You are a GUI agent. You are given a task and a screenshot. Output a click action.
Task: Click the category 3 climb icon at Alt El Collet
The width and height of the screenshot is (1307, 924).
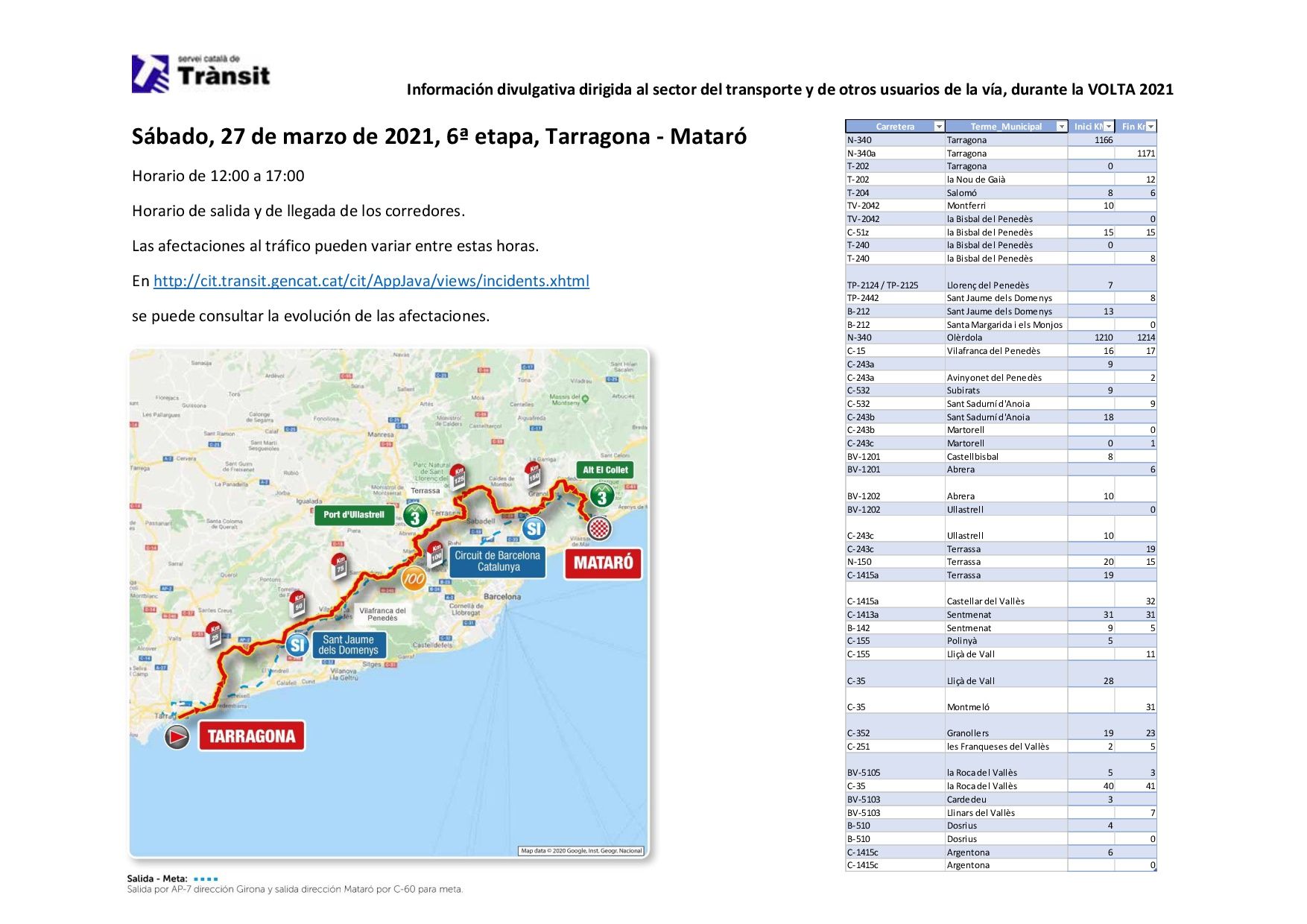tap(601, 496)
